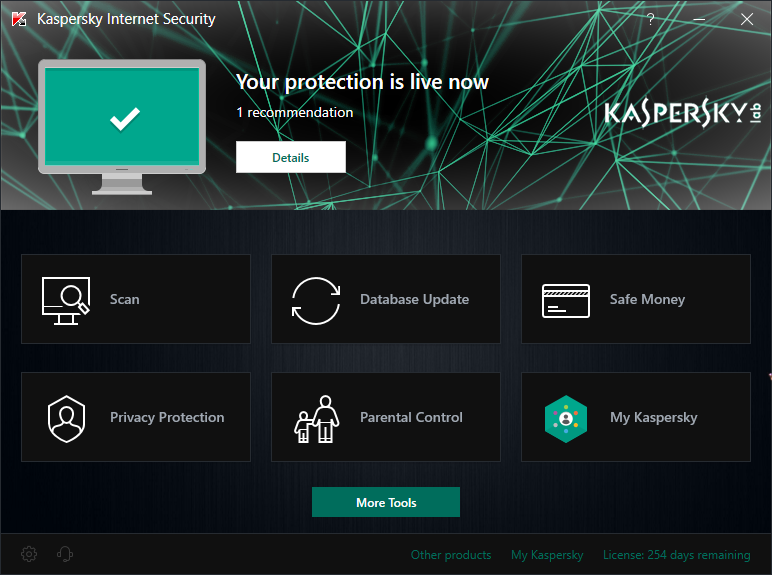
Task: Click the Privacy Protection shield icon
Action: tap(66, 419)
